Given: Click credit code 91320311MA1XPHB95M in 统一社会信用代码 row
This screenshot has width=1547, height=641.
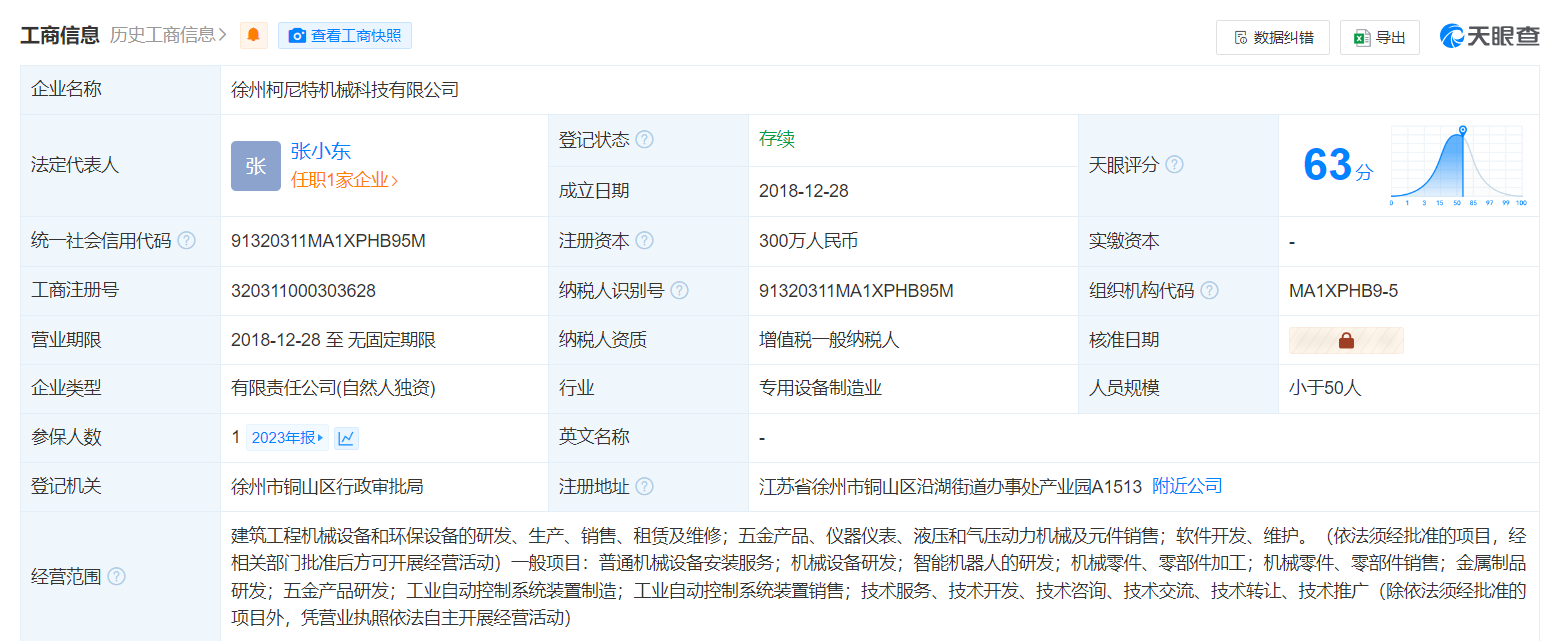Looking at the screenshot, I should pyautogui.click(x=328, y=241).
